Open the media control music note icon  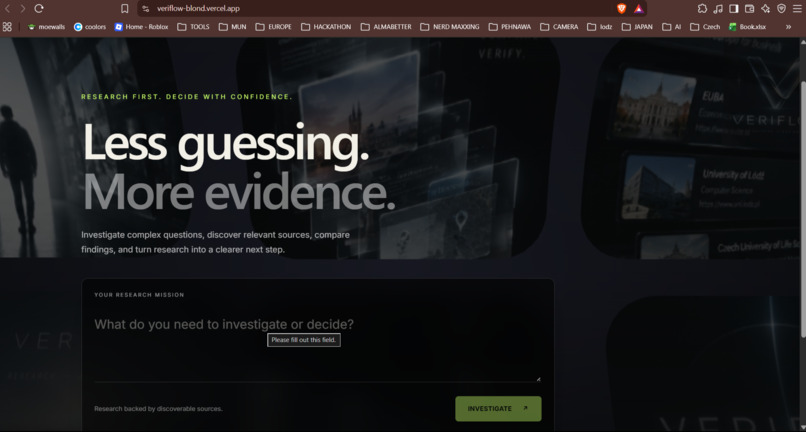718,9
